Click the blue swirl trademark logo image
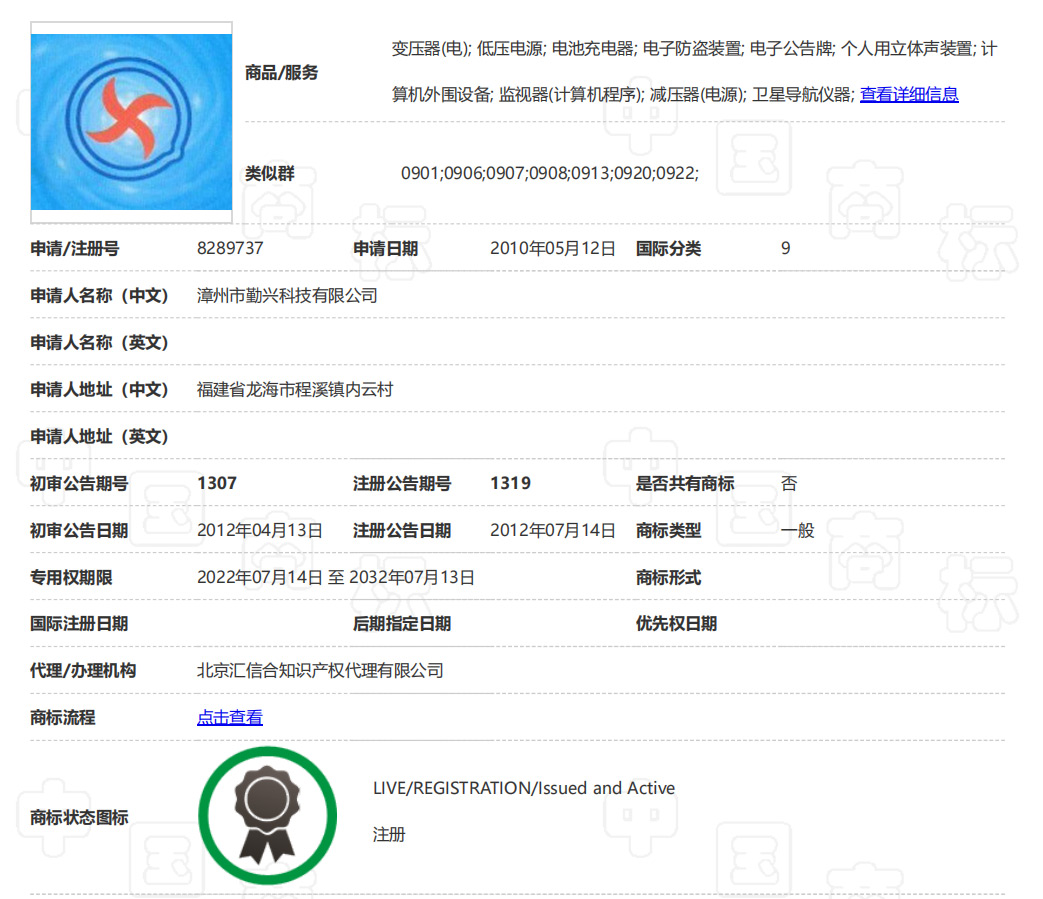The height and width of the screenshot is (899, 1043). pyautogui.click(x=131, y=122)
